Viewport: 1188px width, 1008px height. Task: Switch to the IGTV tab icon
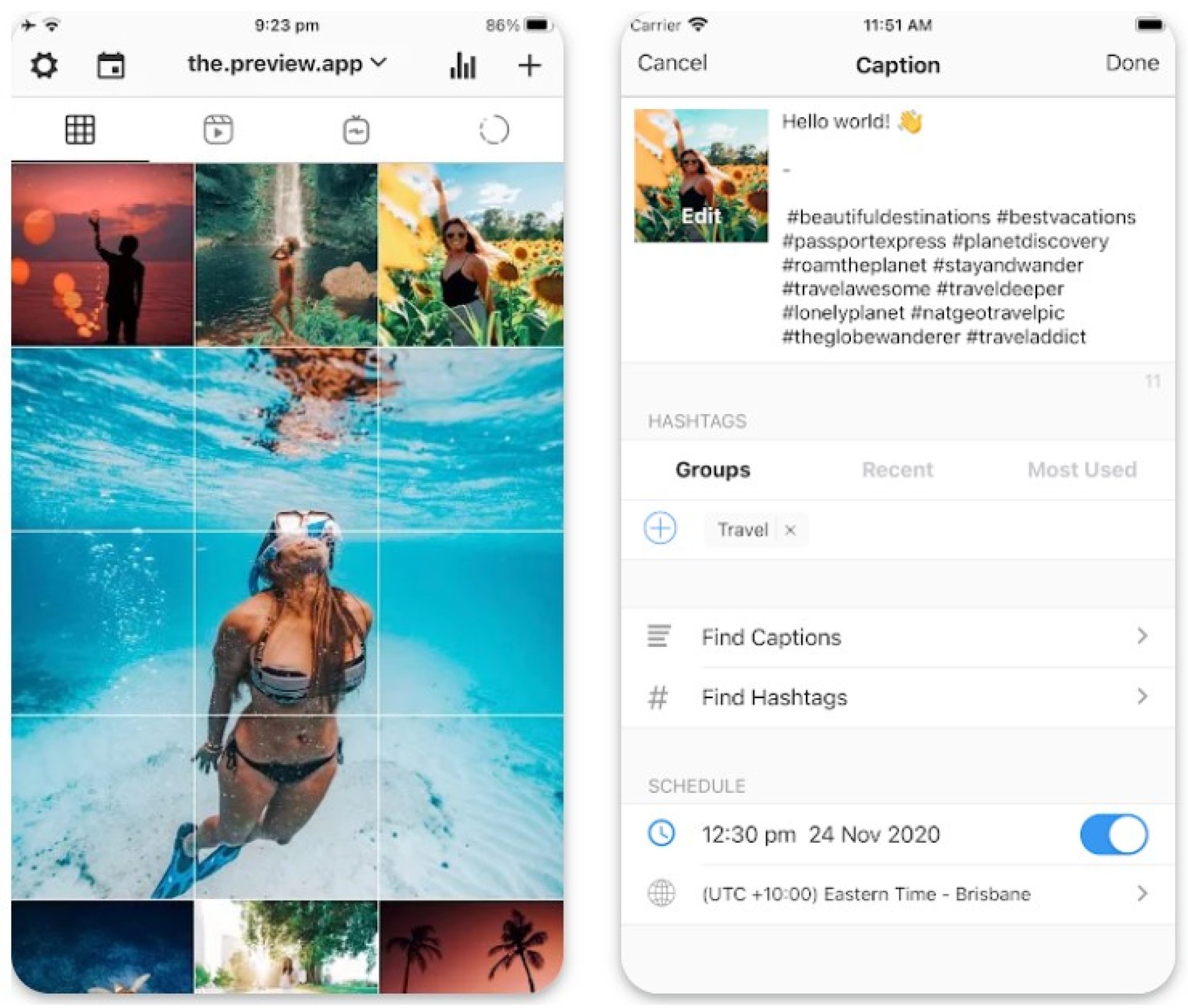click(x=356, y=130)
